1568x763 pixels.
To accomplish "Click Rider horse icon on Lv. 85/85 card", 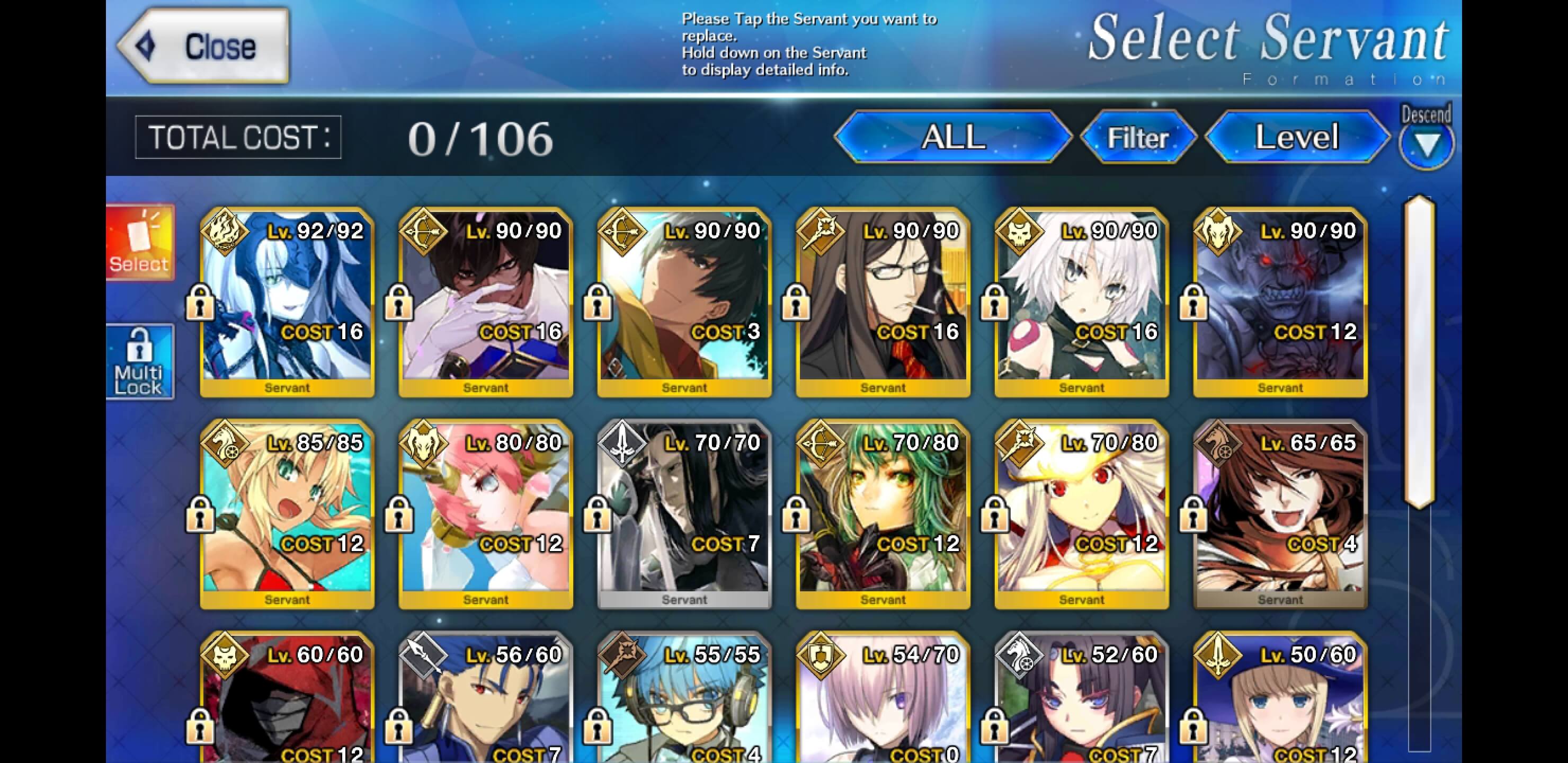I will tap(225, 443).
